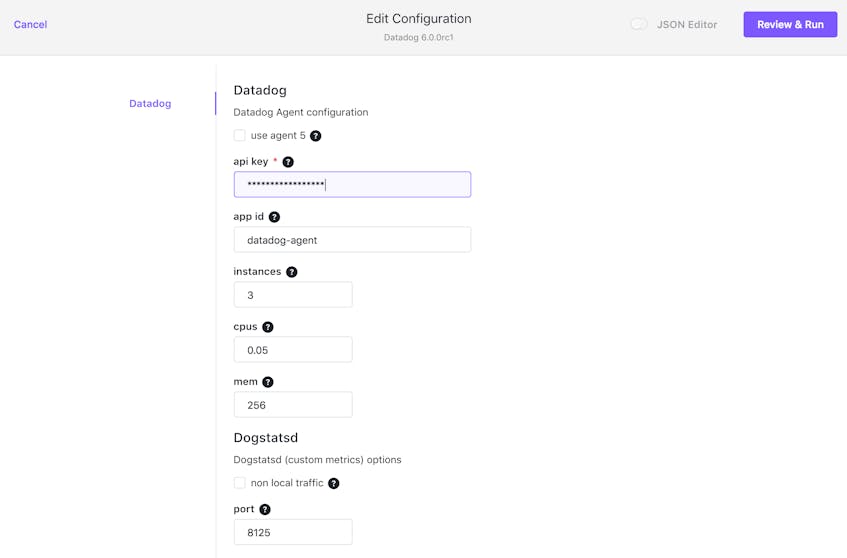Focus the api key password field

(352, 184)
